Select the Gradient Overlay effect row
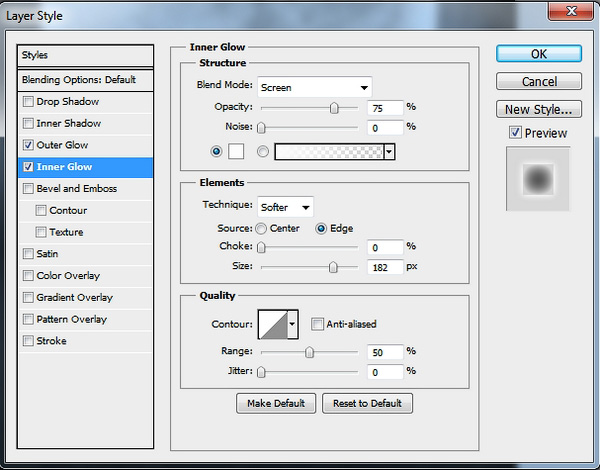600x470 pixels. tap(85, 297)
